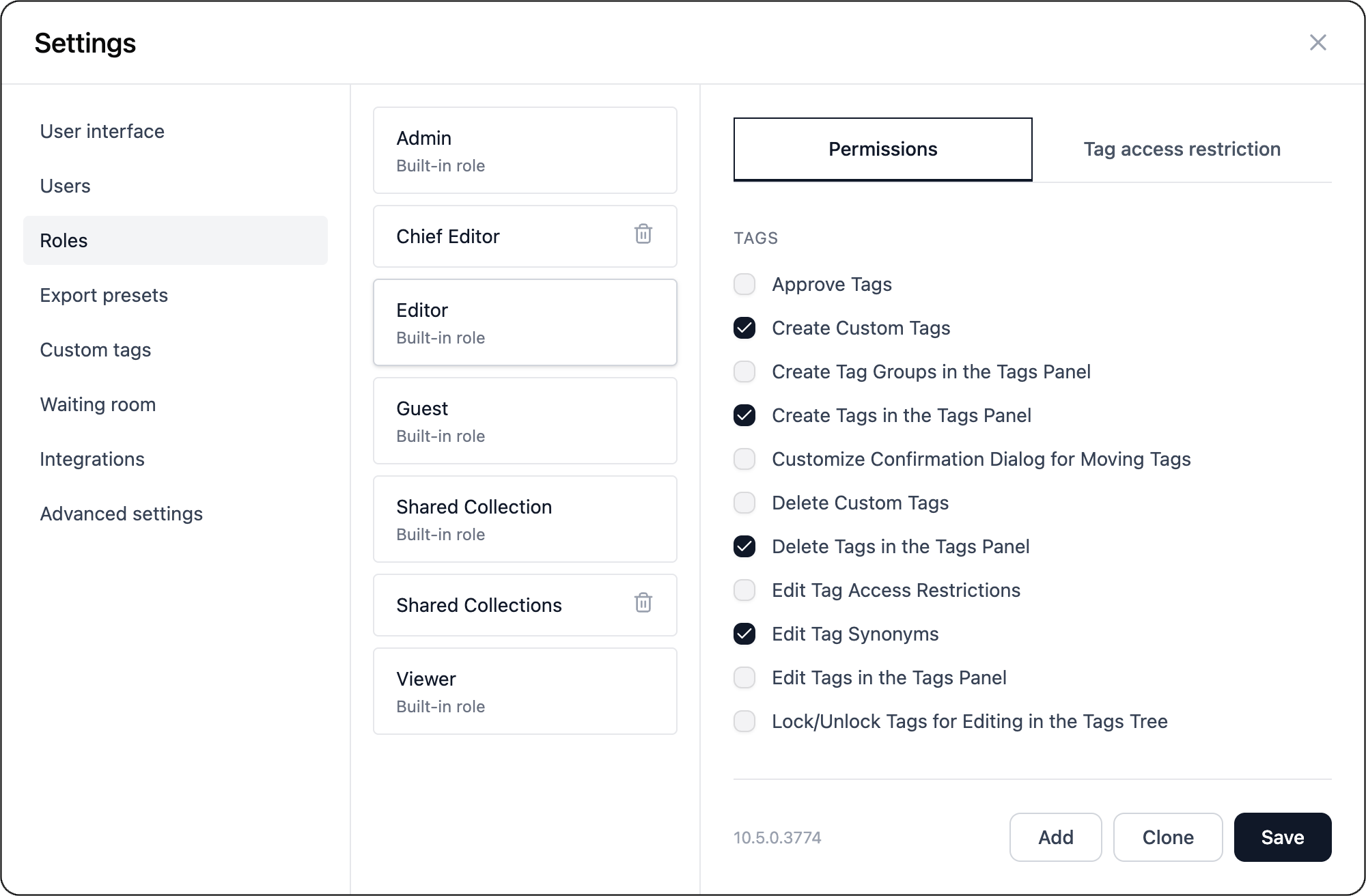Tick Lock/Unlock Tags for Editing checkbox
Image resolution: width=1366 pixels, height=896 pixels.
pos(744,721)
